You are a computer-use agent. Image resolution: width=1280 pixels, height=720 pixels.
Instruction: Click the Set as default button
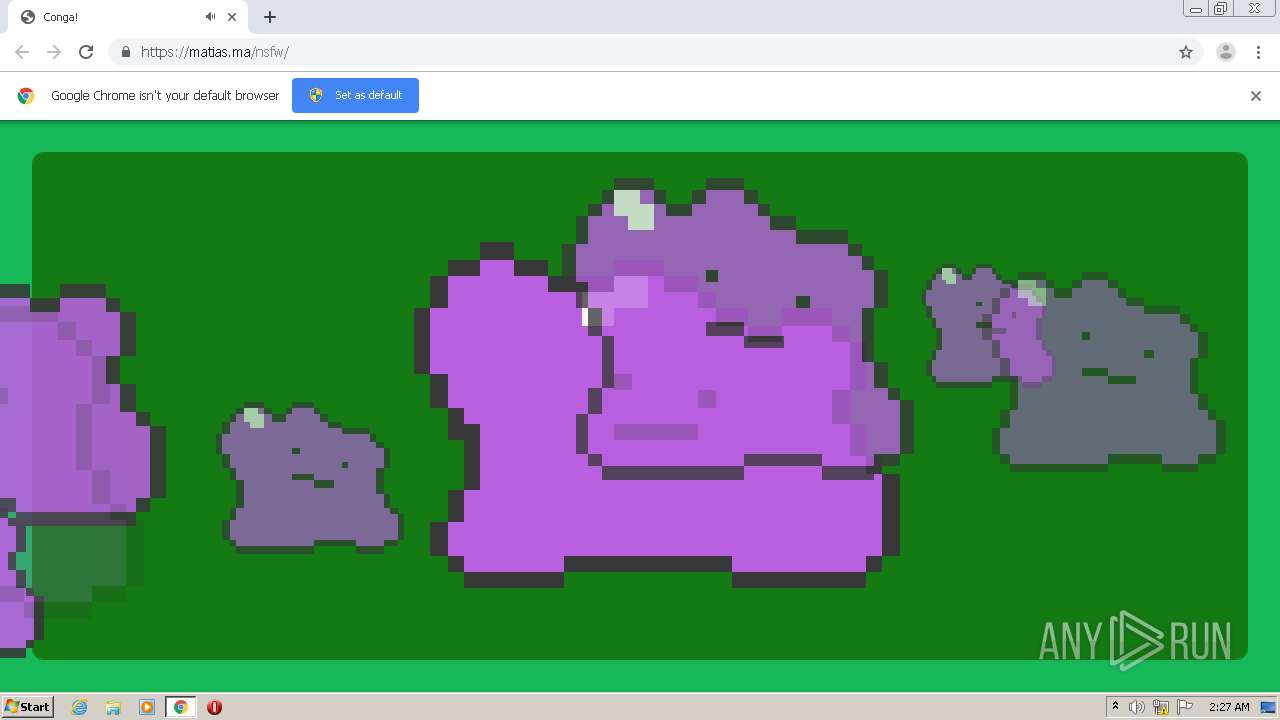(x=355, y=95)
